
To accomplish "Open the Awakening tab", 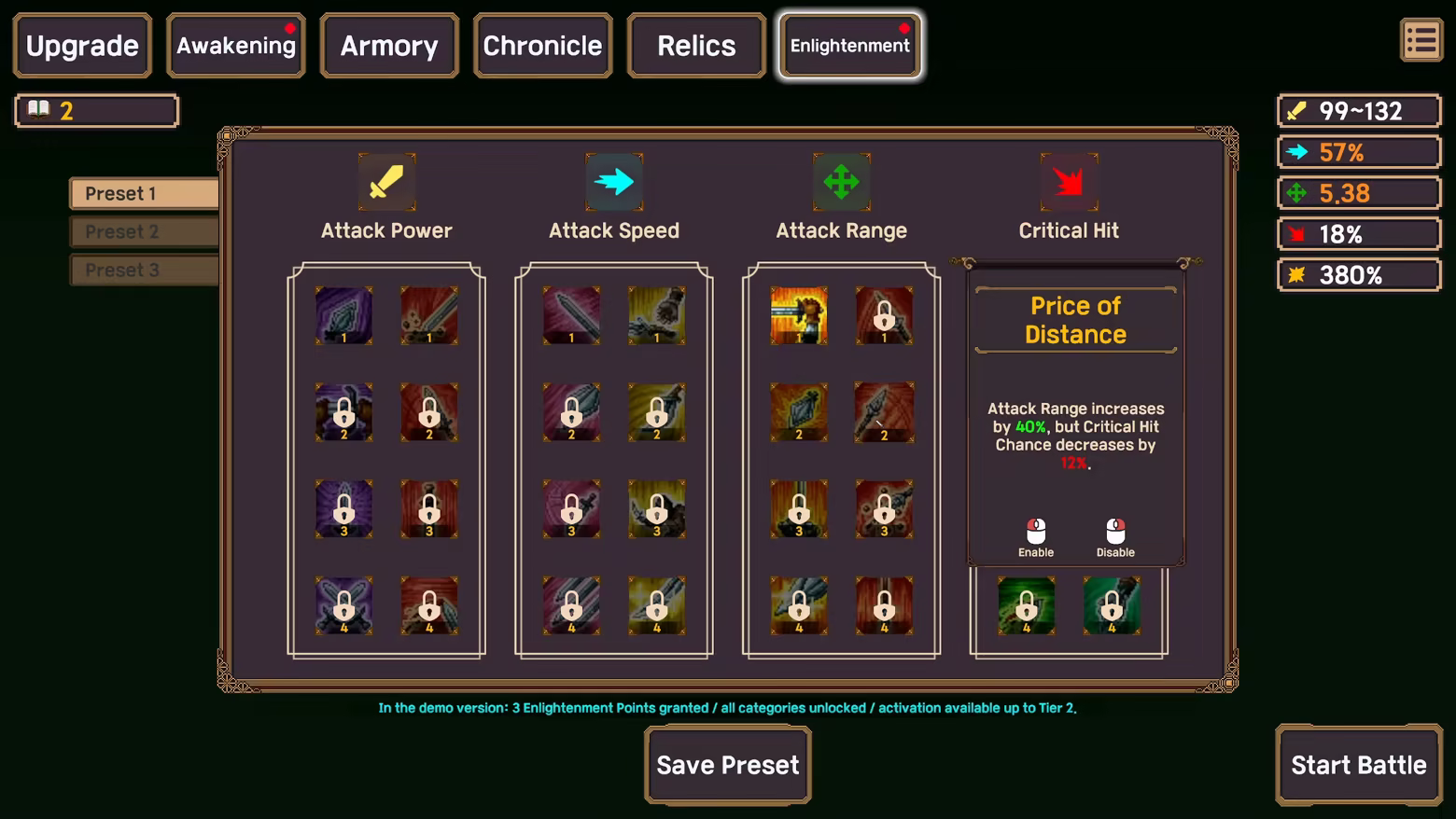I will point(236,45).
